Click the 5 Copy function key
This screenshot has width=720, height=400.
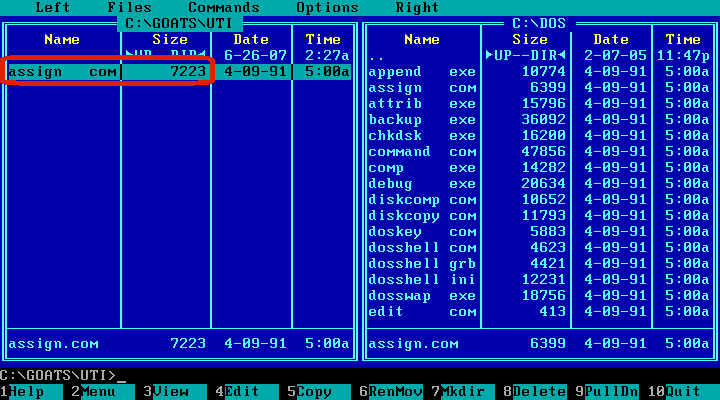point(319,392)
